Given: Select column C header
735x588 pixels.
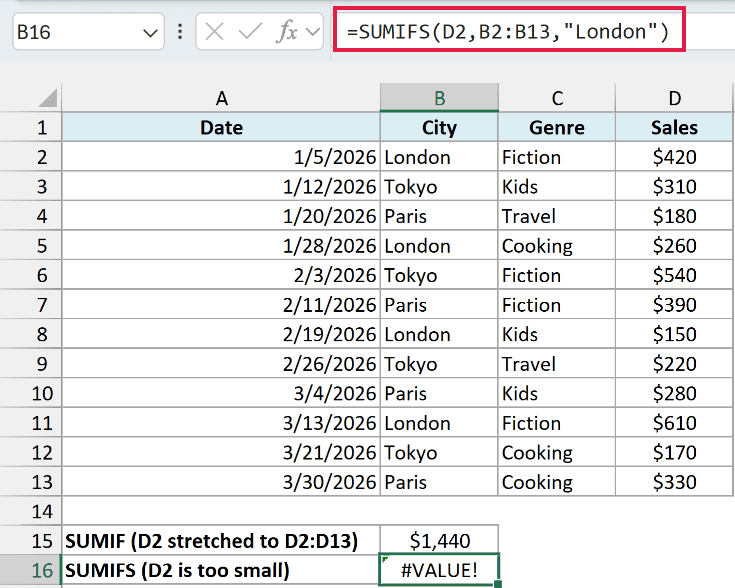Looking at the screenshot, I should point(557,98).
